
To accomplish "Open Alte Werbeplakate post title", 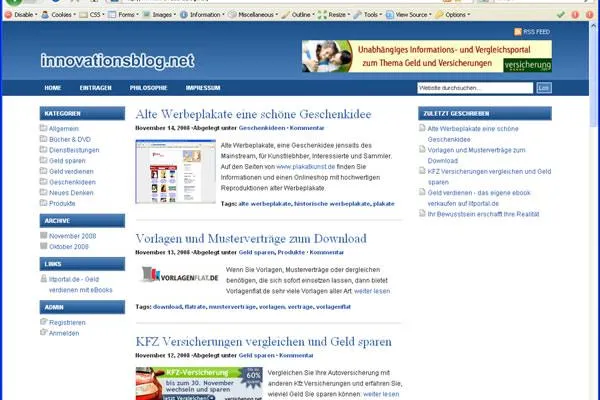I will [x=253, y=114].
